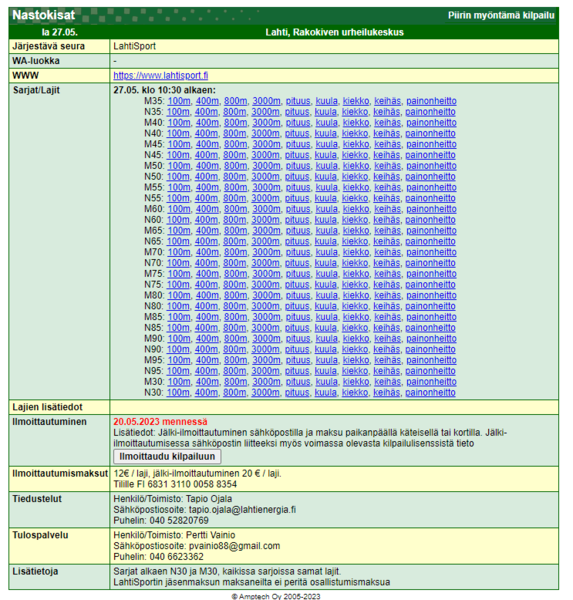The image size is (573, 600).
Task: Select M85 800m event link
Action: (x=235, y=317)
